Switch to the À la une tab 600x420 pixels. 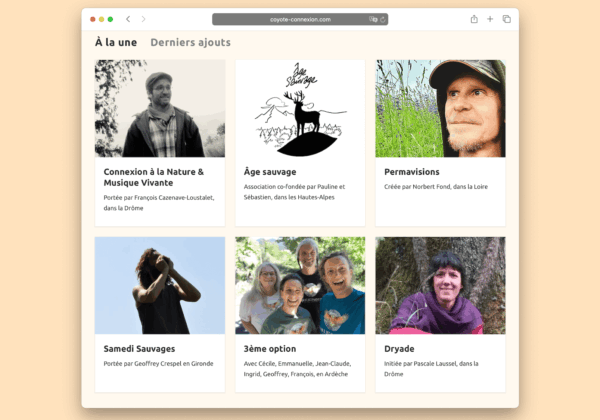pos(116,43)
